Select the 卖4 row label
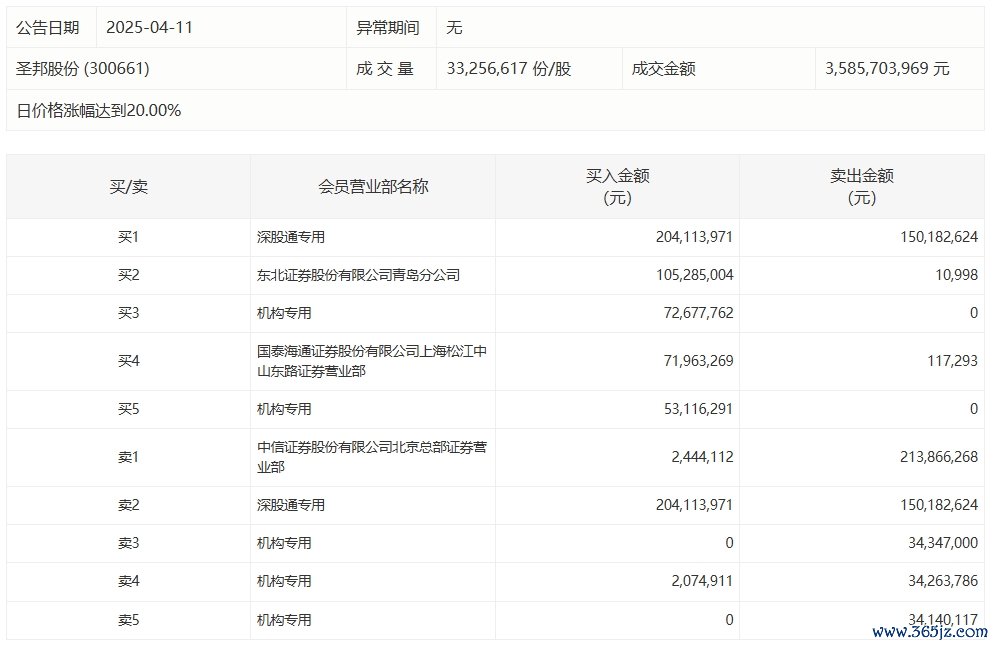 (128, 581)
